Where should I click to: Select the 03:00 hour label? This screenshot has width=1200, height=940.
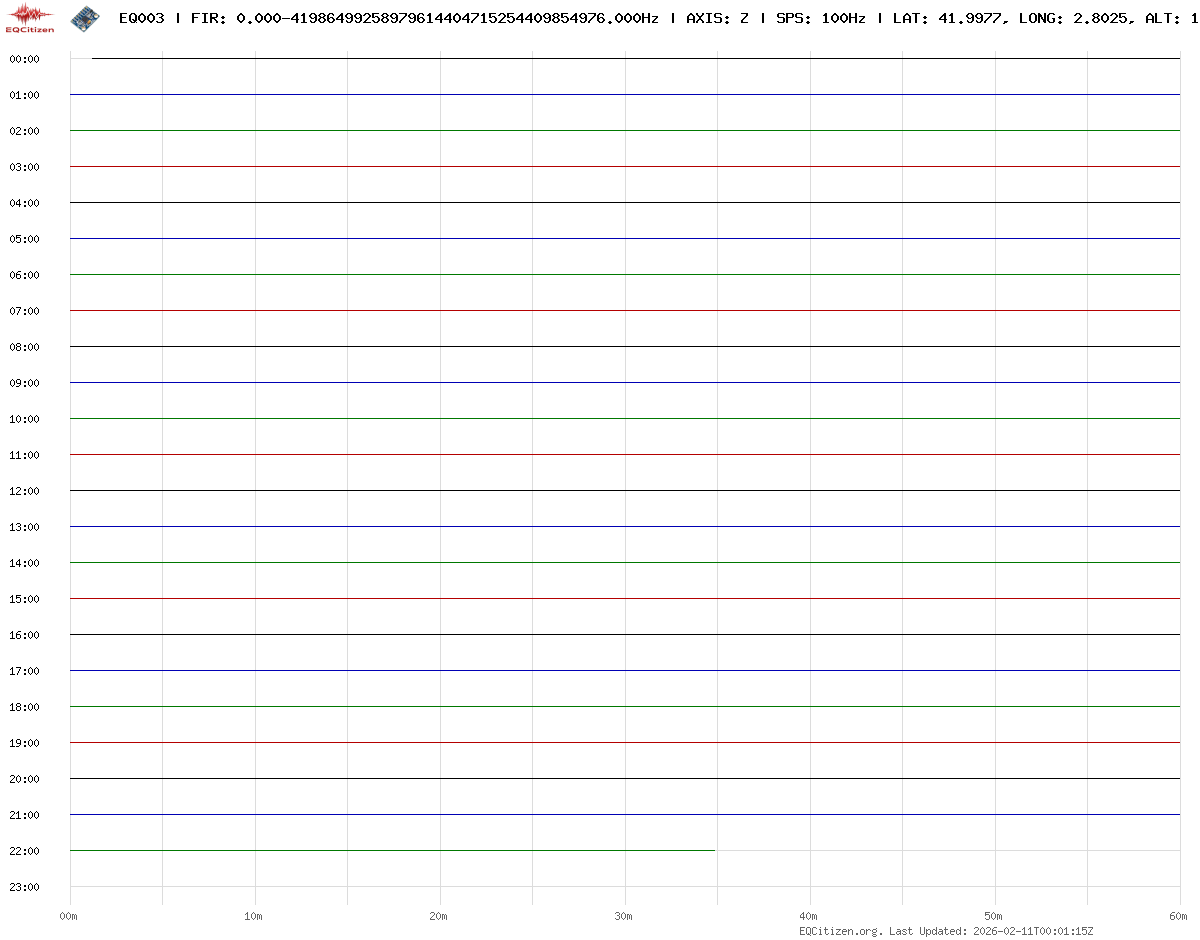click(24, 167)
